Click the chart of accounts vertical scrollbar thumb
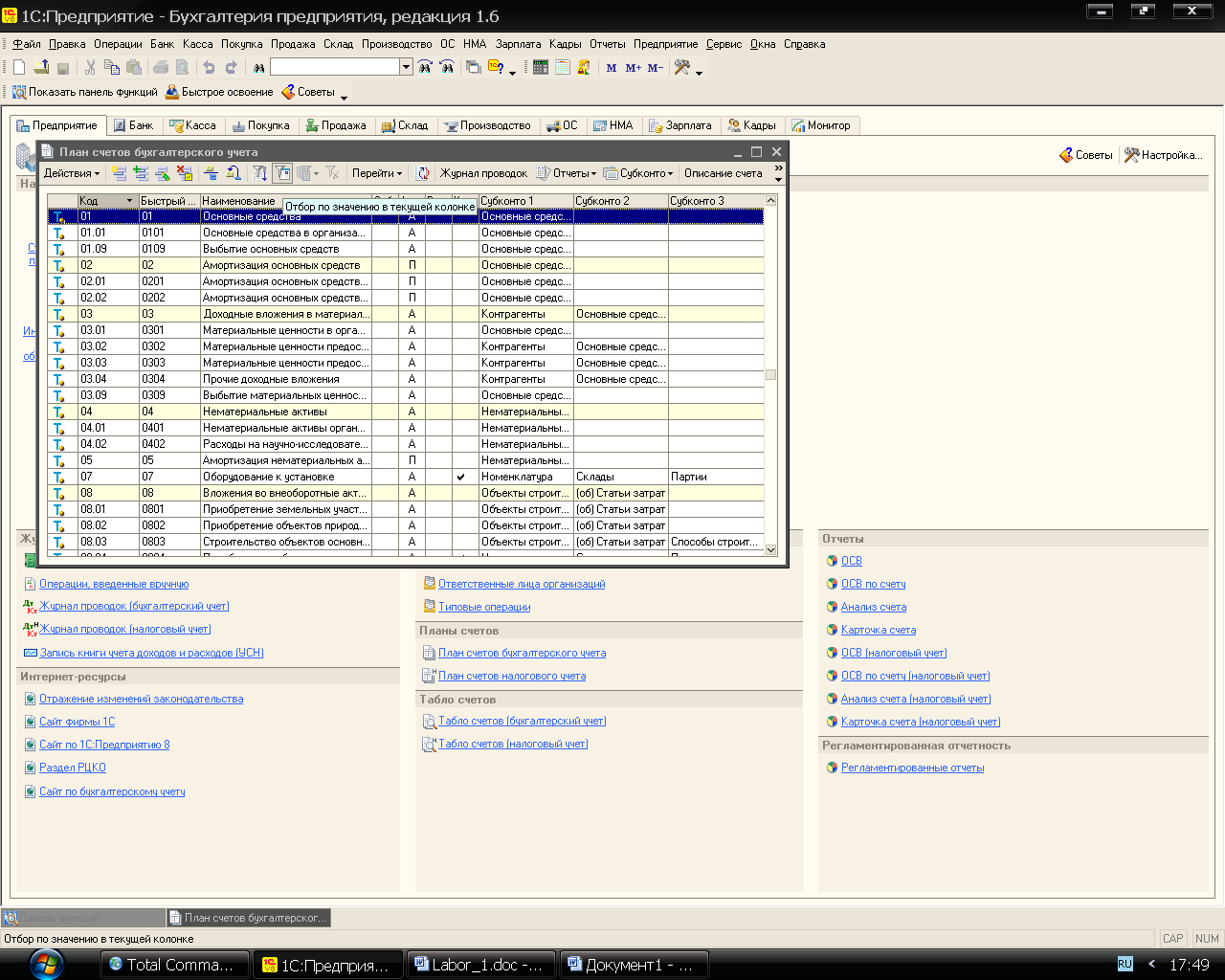1225x980 pixels. 771,375
